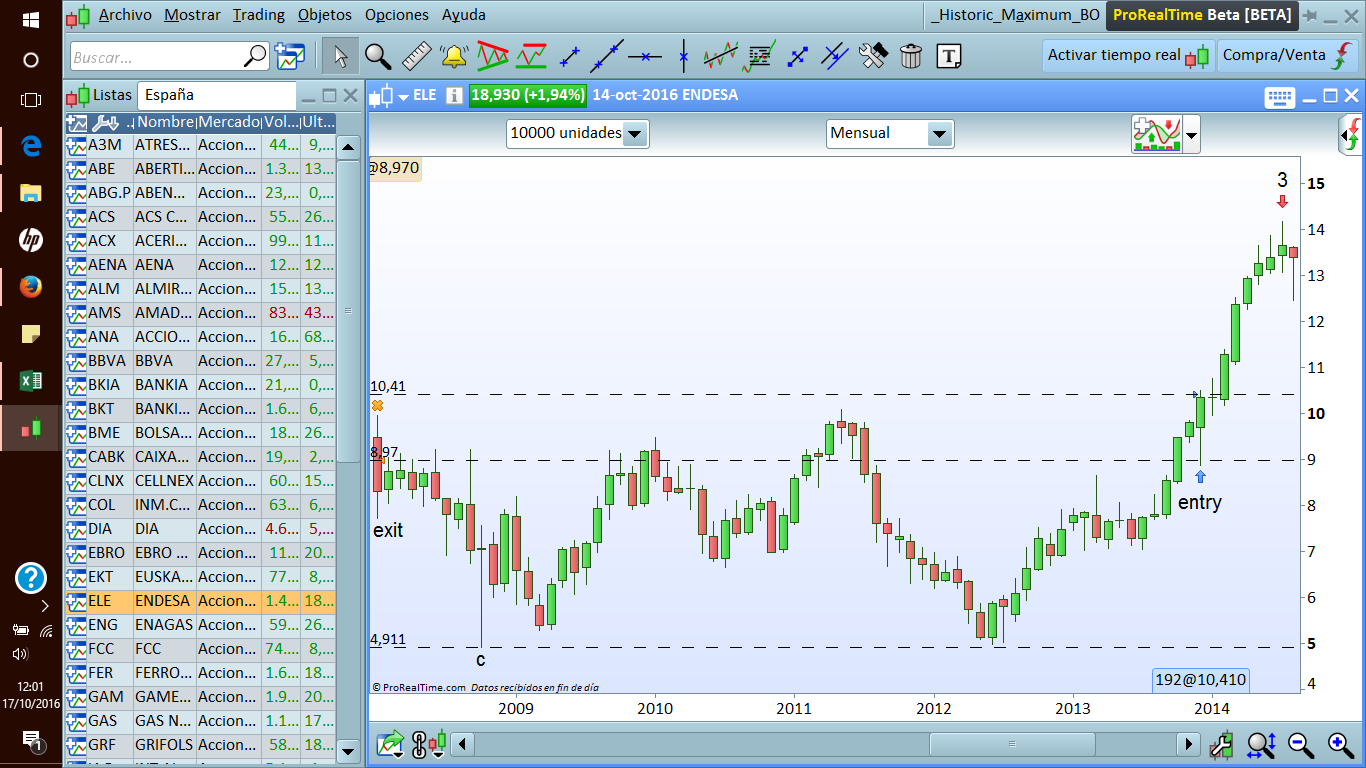Select the ENDESA row in list
The image size is (1366, 768).
[200, 601]
